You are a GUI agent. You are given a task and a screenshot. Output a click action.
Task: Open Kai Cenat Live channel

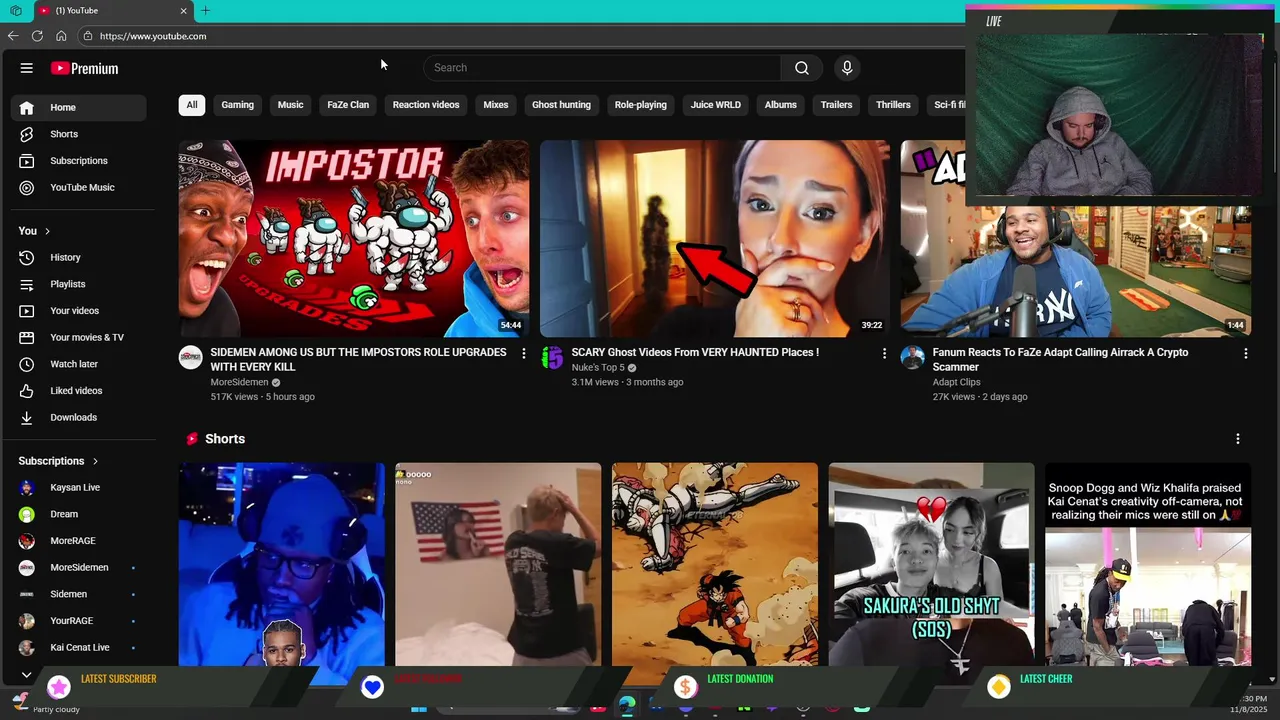79,647
